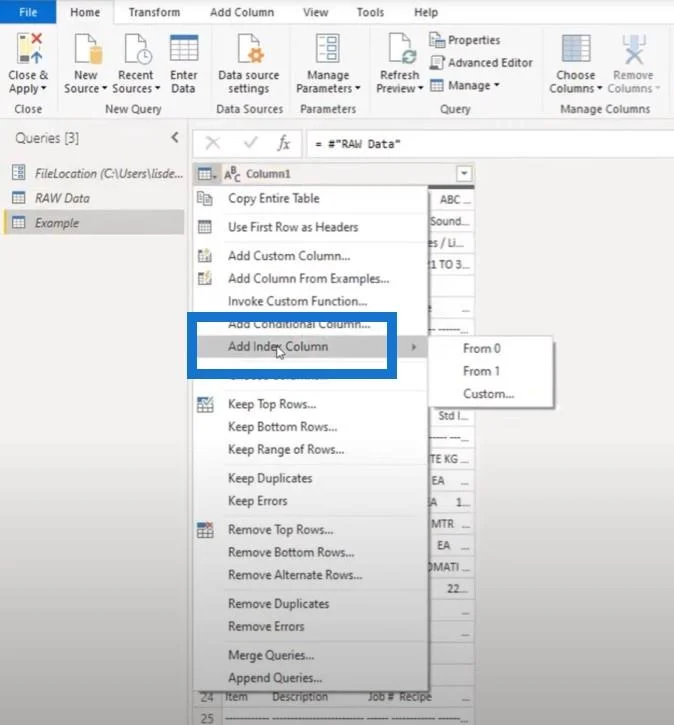Viewport: 674px width, 725px height.
Task: Click the Close & Apply icon
Action: [29, 48]
